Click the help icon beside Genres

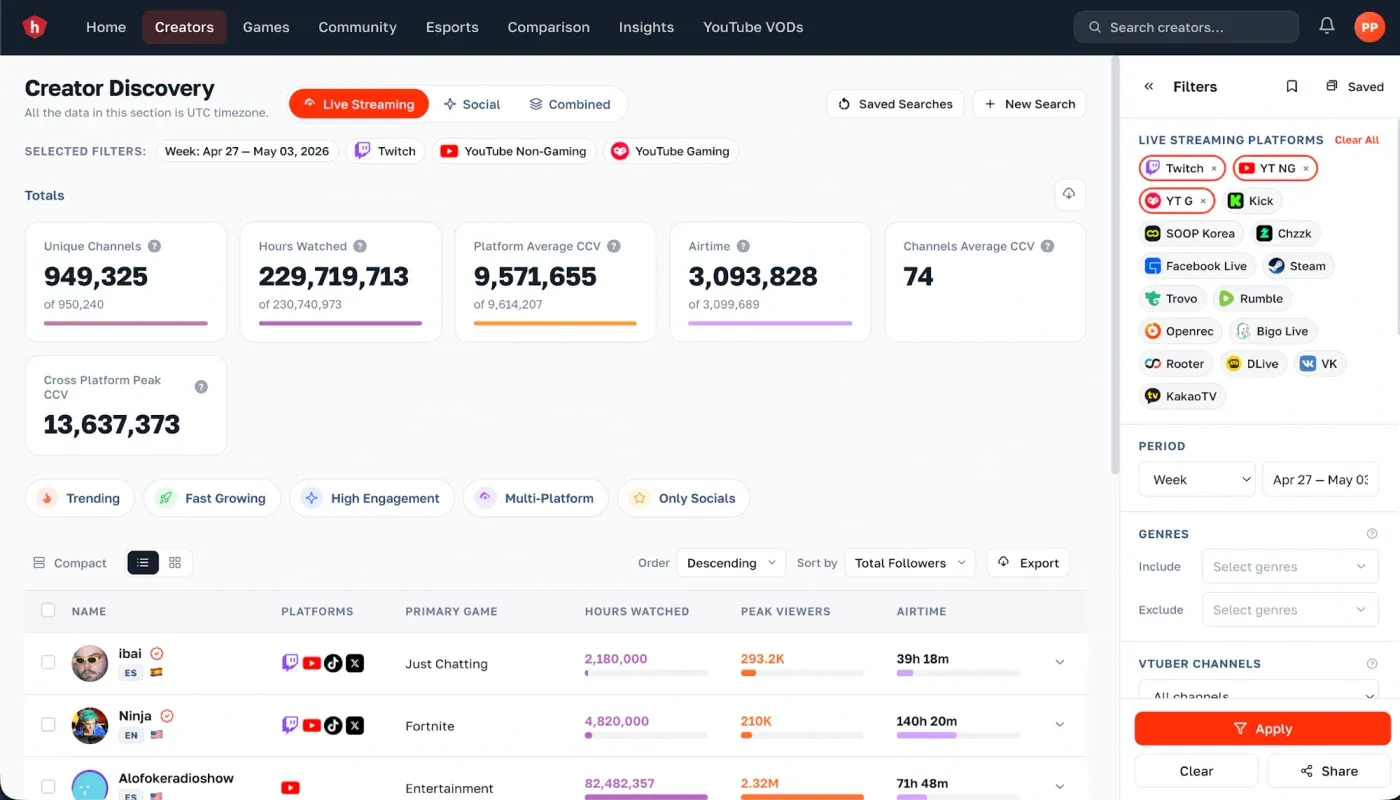click(x=1372, y=534)
